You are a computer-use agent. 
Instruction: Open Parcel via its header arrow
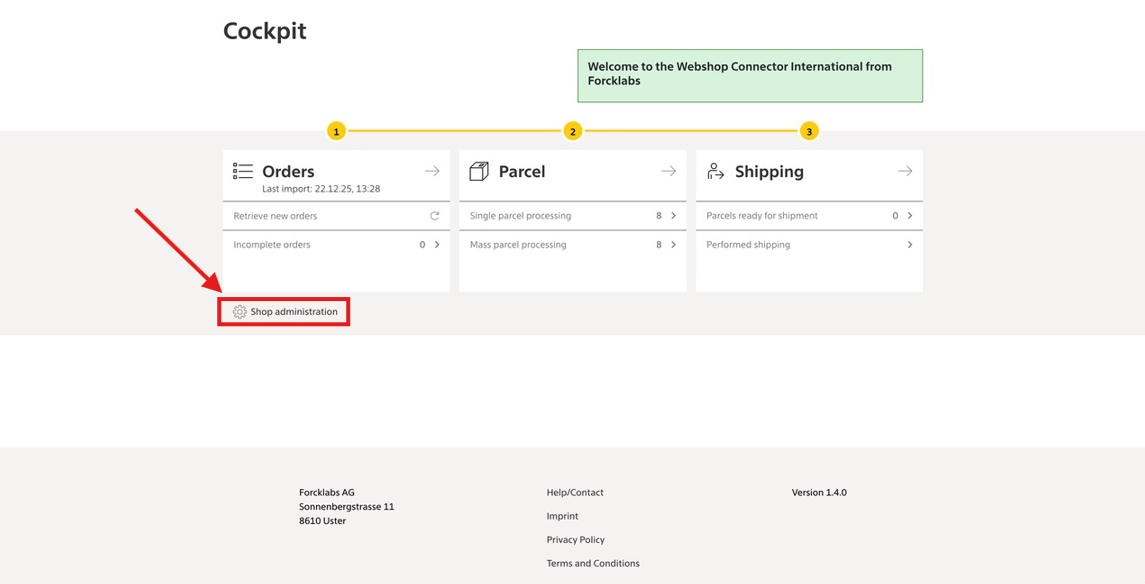(x=668, y=171)
